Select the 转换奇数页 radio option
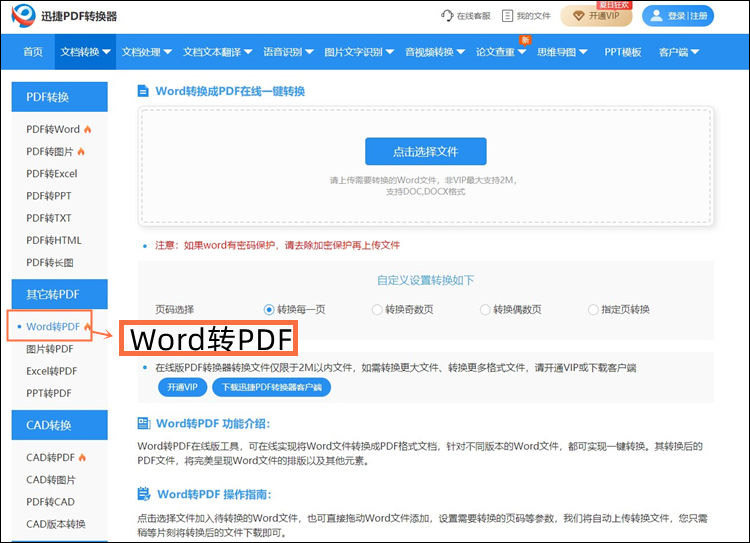This screenshot has height=543, width=750. click(x=377, y=310)
